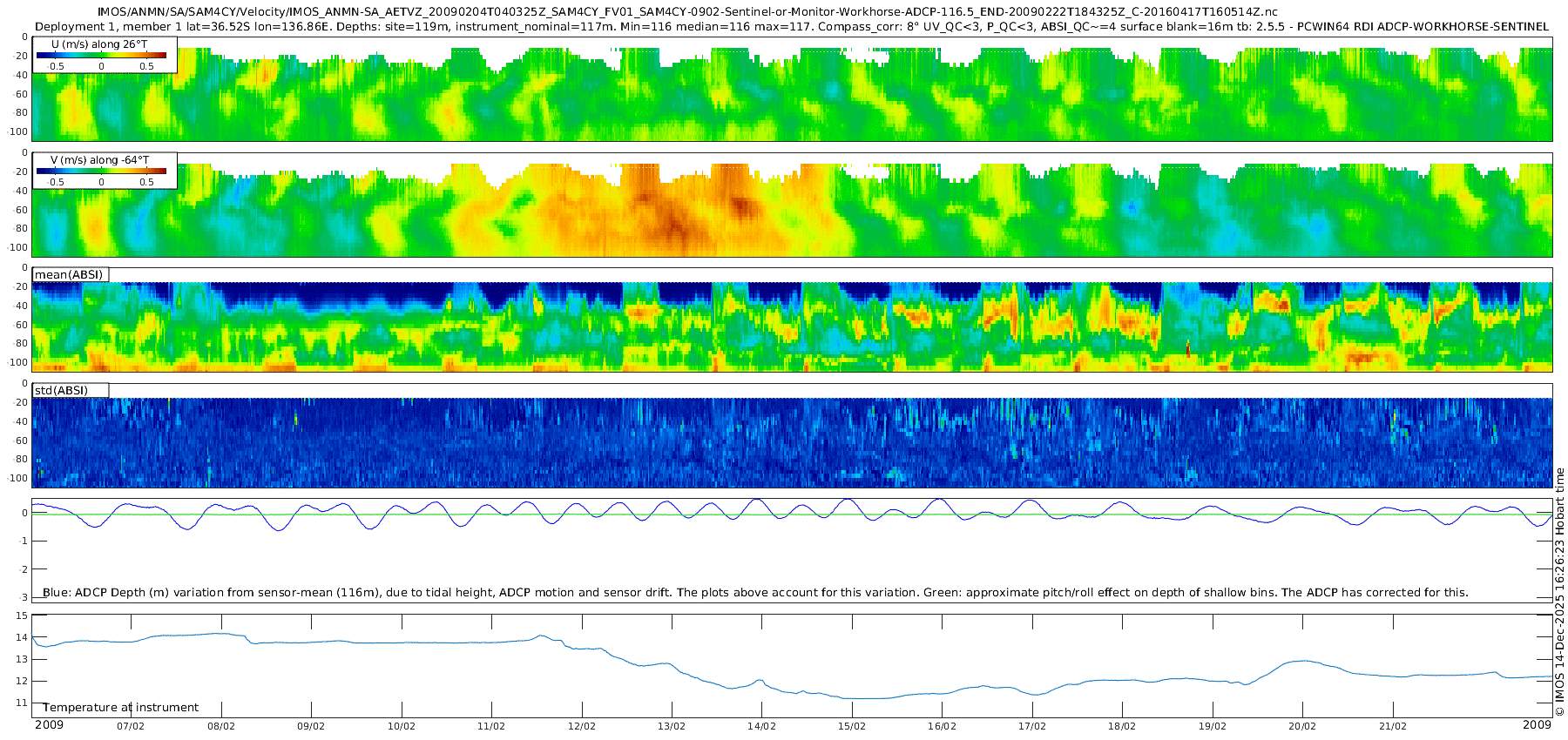The width and height of the screenshot is (1568, 740).
Task: Click the '14/02' date tick label
Action: (762, 726)
